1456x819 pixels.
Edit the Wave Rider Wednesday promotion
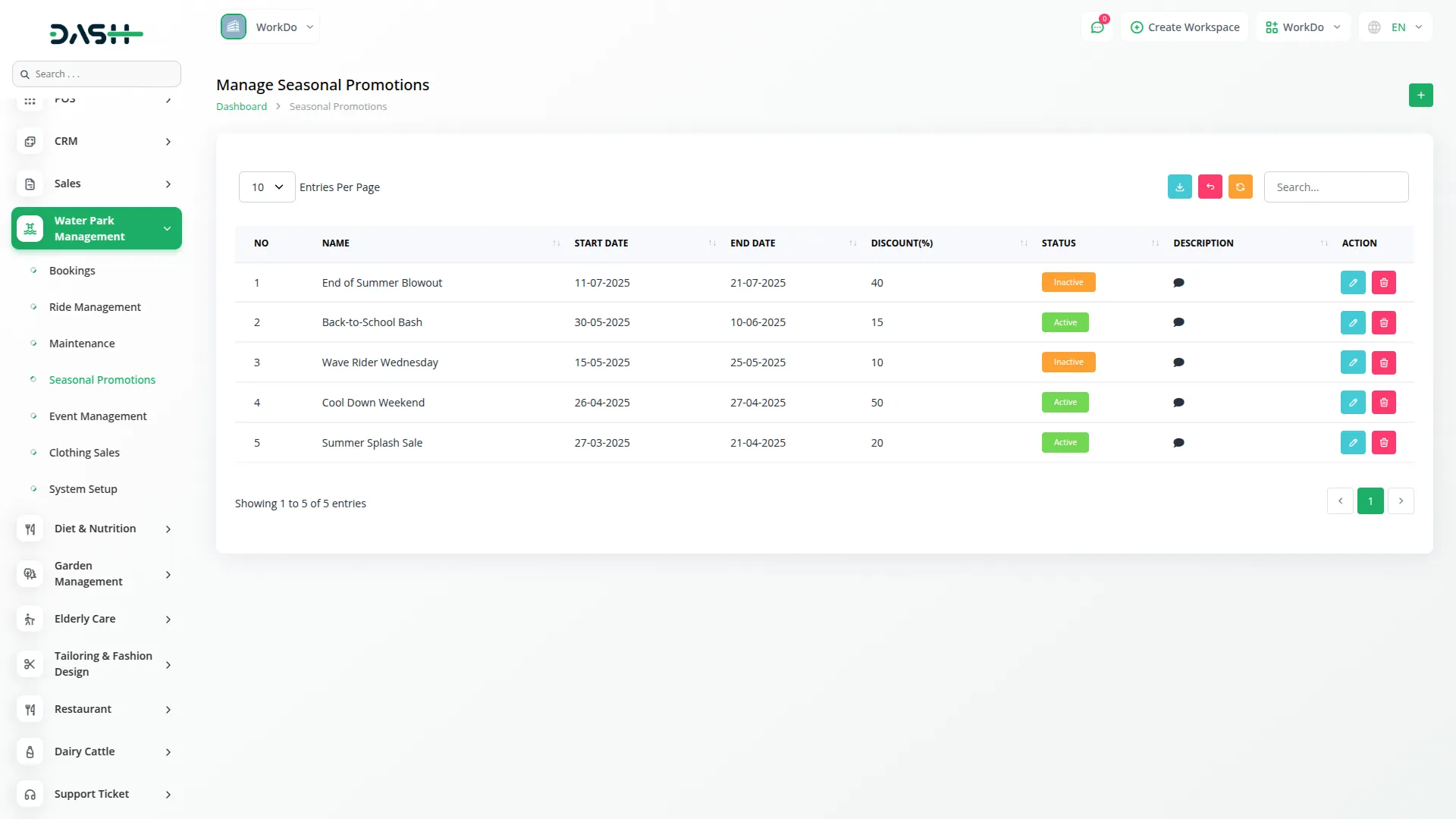(1352, 362)
